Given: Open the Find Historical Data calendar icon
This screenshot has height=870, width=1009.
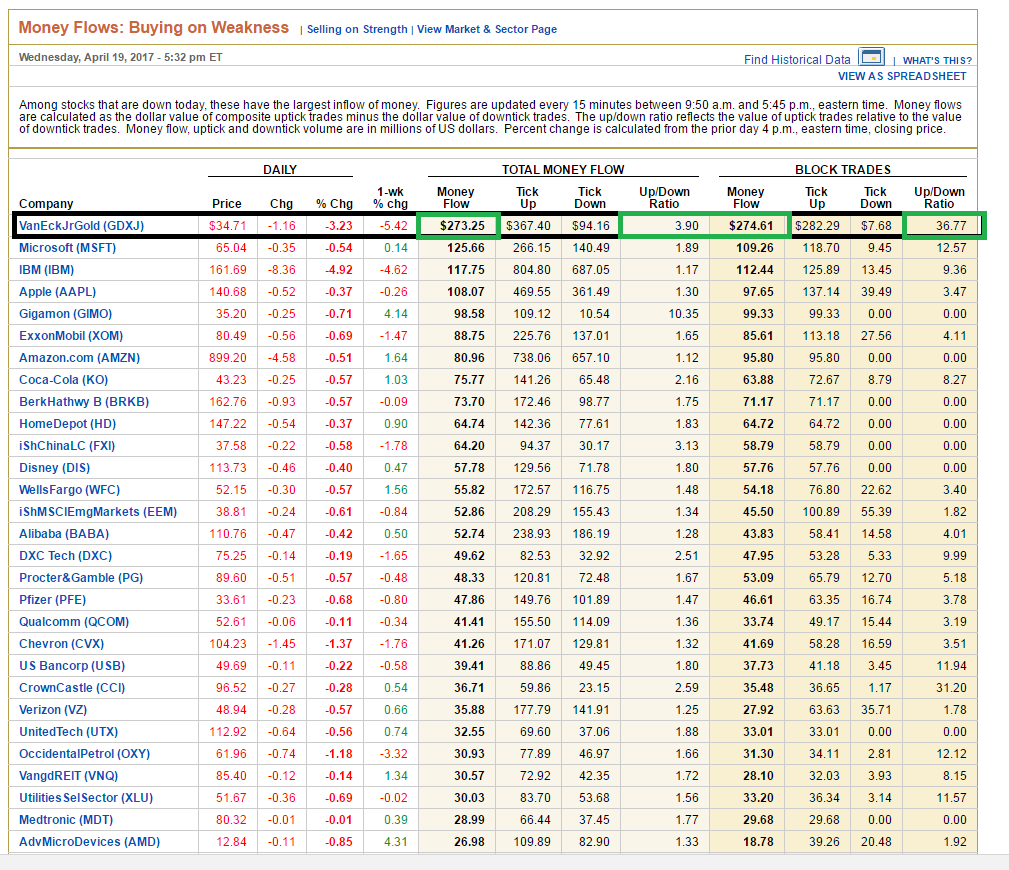Looking at the screenshot, I should click(871, 57).
